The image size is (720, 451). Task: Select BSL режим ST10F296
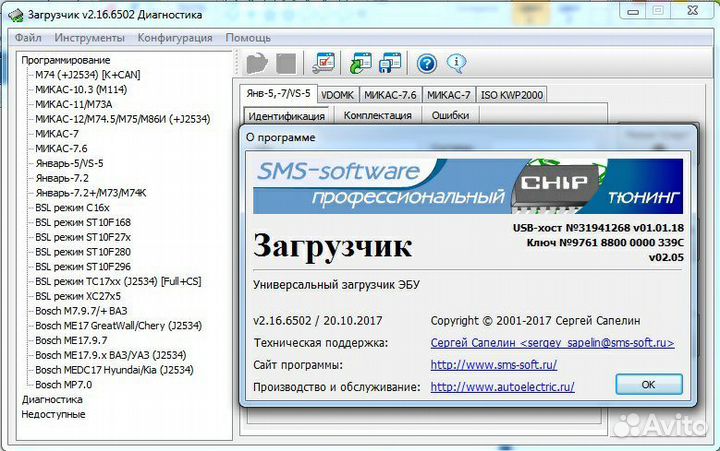pos(83,266)
